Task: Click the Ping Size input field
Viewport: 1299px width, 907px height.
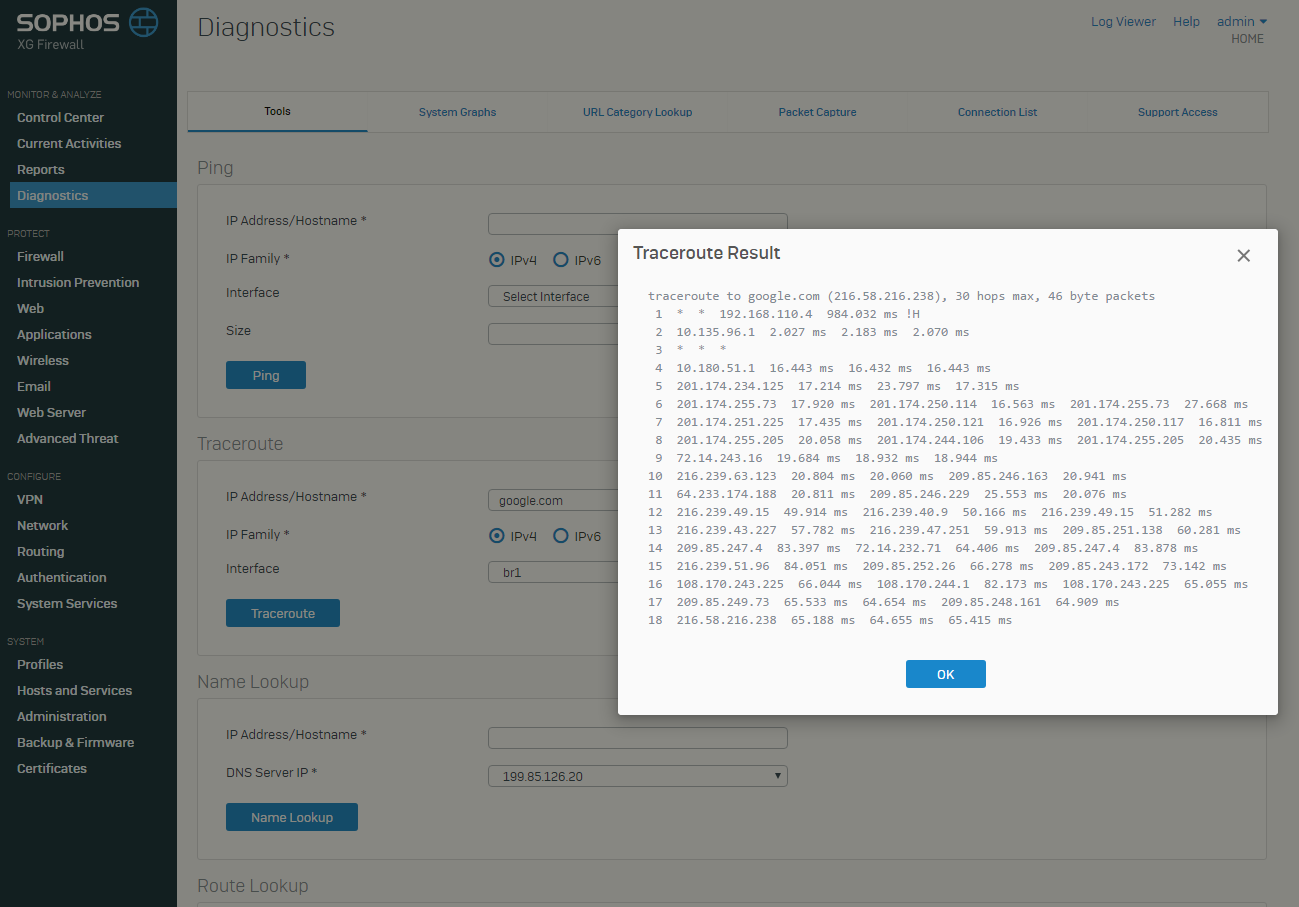Action: click(x=553, y=334)
